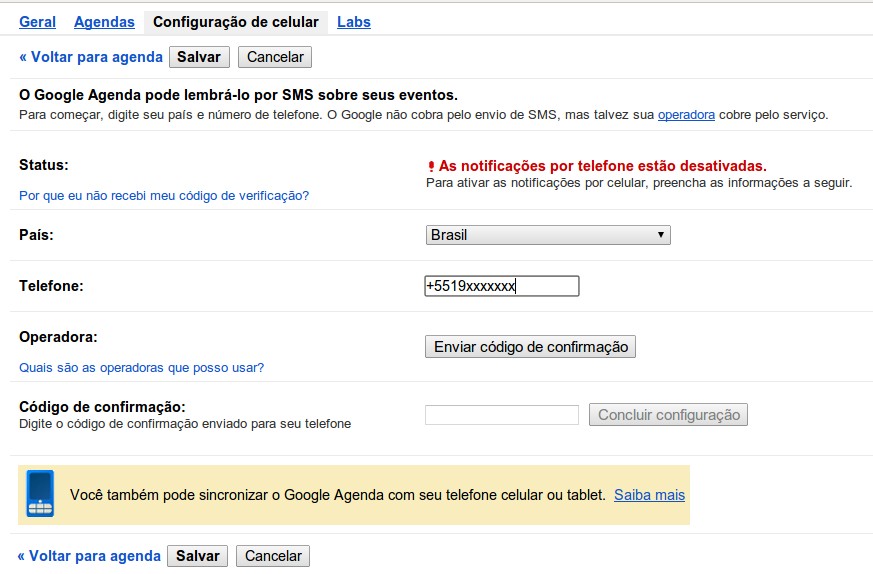Open the Agendas tab
This screenshot has width=873, height=574.
click(104, 22)
